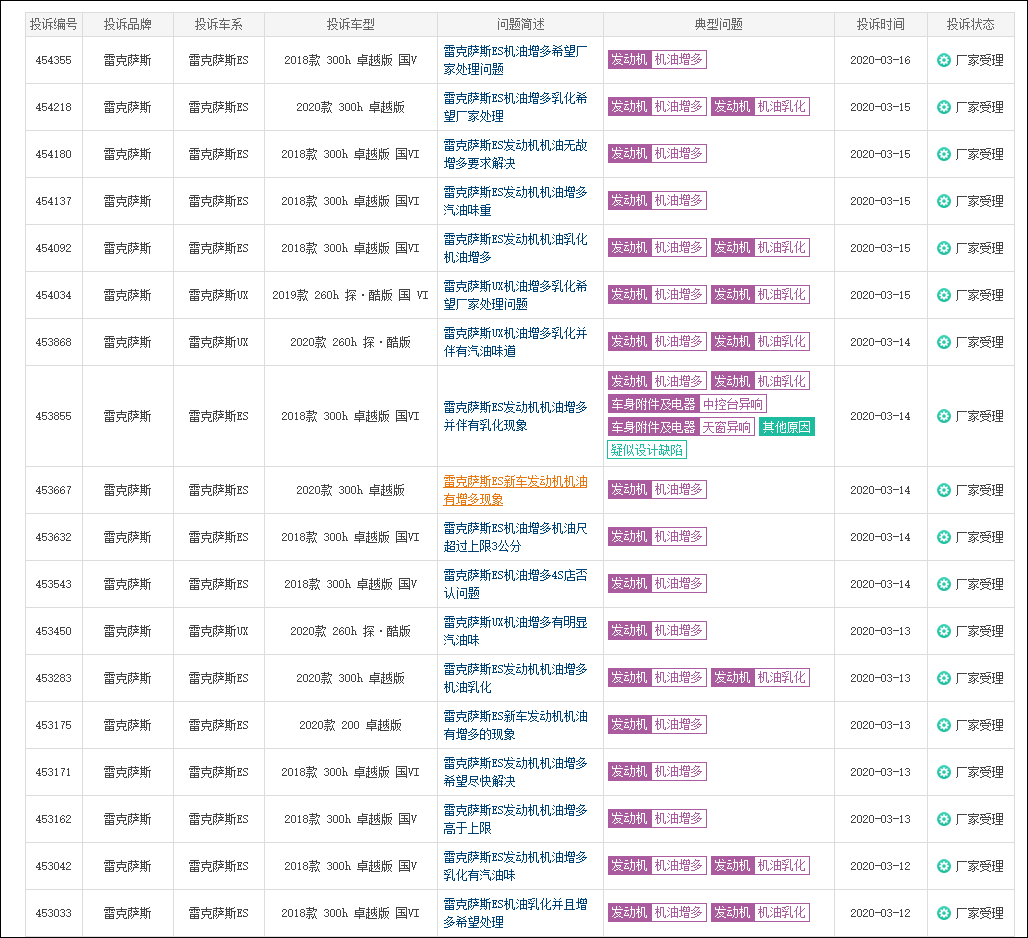Click 机油增多 tag in row 454355

coord(679,60)
